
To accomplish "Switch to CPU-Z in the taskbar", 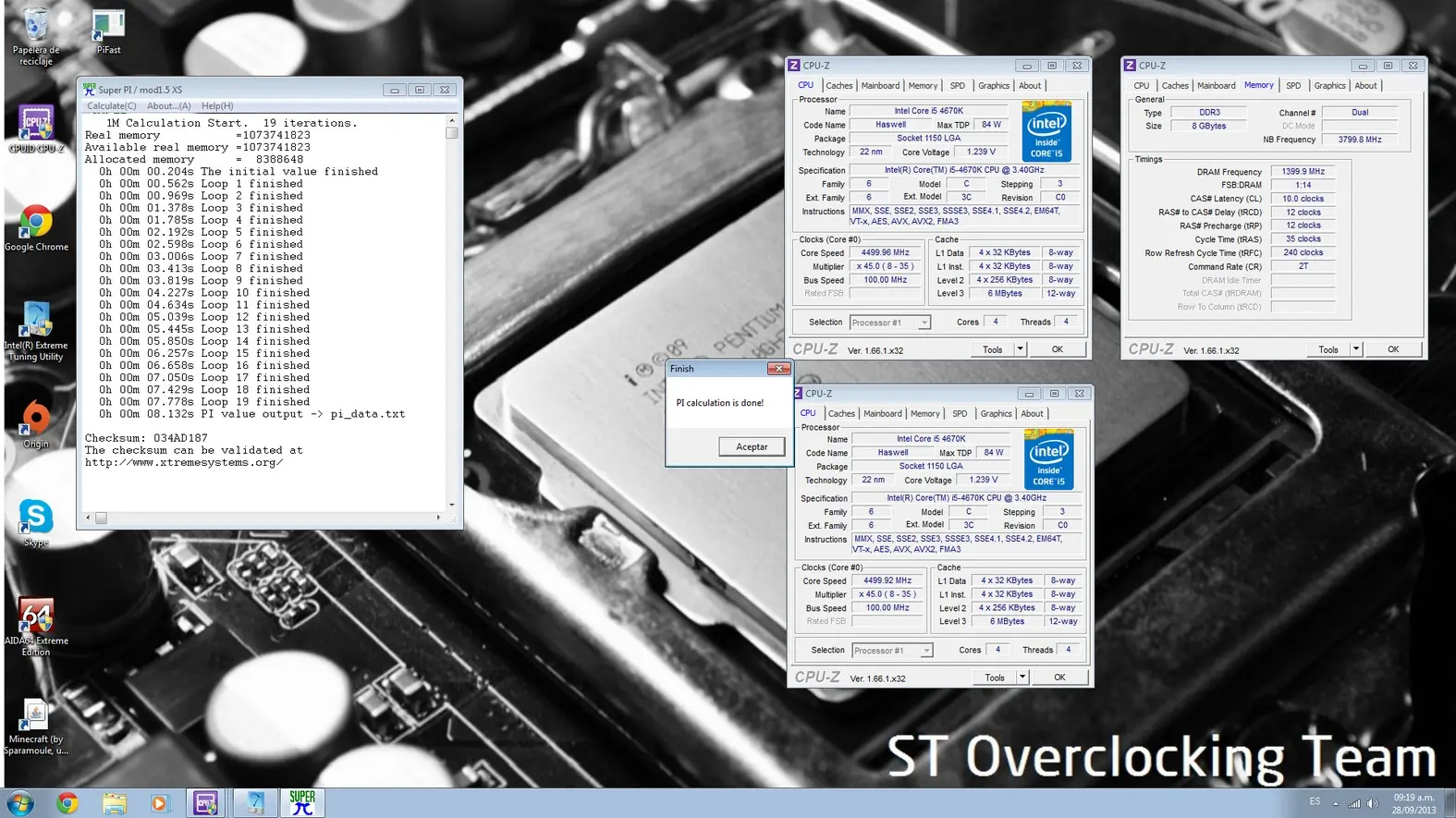I will pos(205,803).
